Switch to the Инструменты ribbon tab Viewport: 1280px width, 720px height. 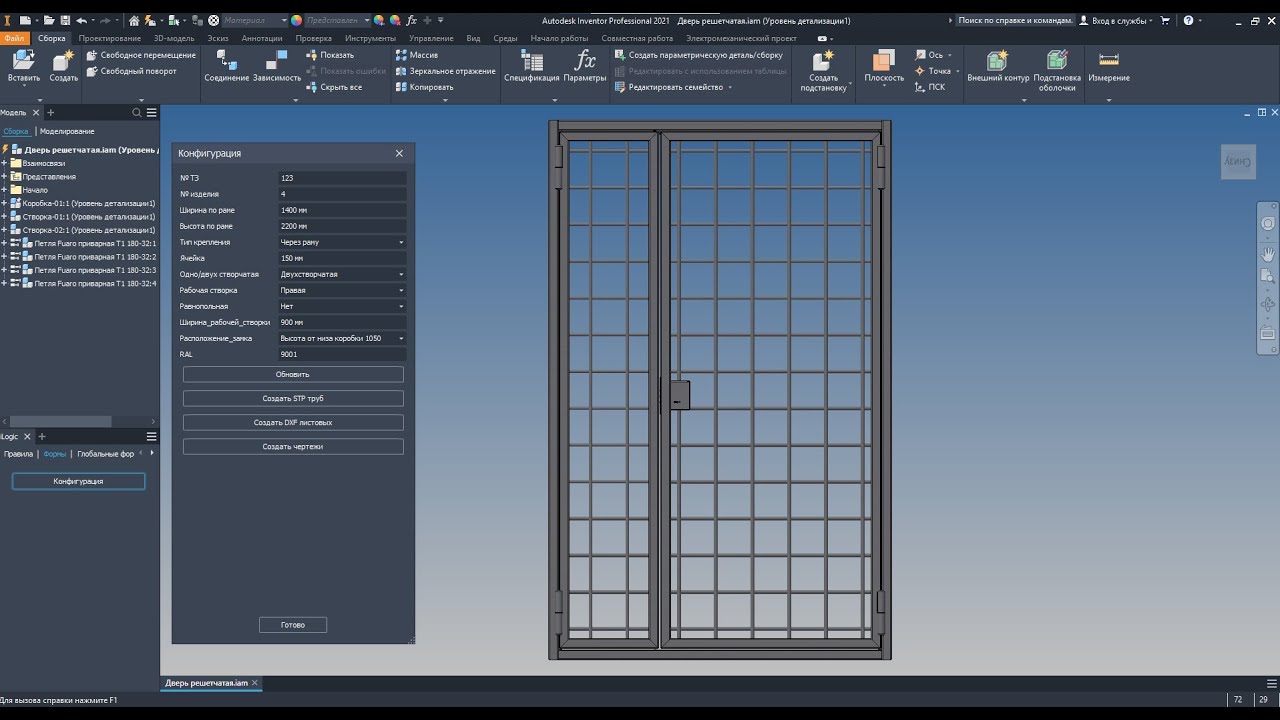click(x=370, y=38)
